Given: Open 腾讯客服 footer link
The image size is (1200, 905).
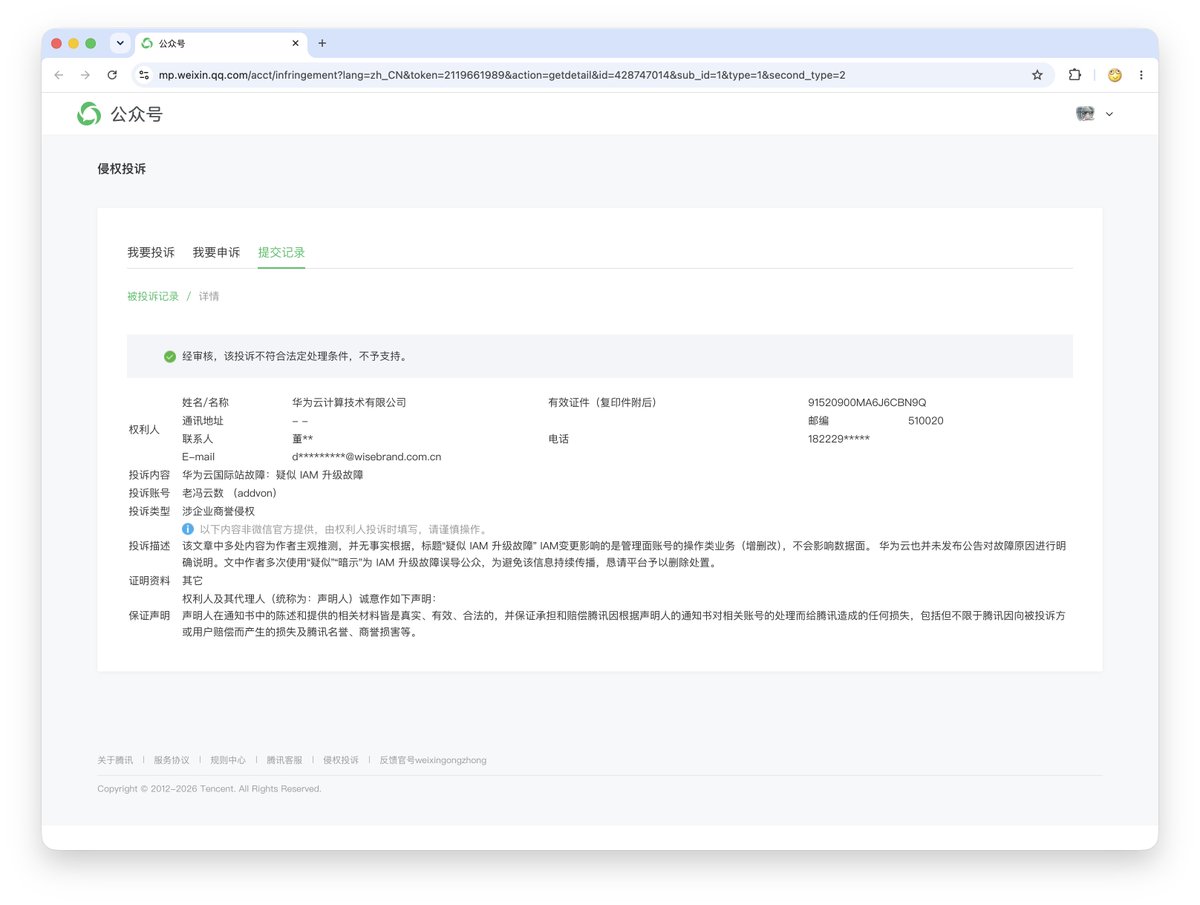Looking at the screenshot, I should click(x=284, y=760).
